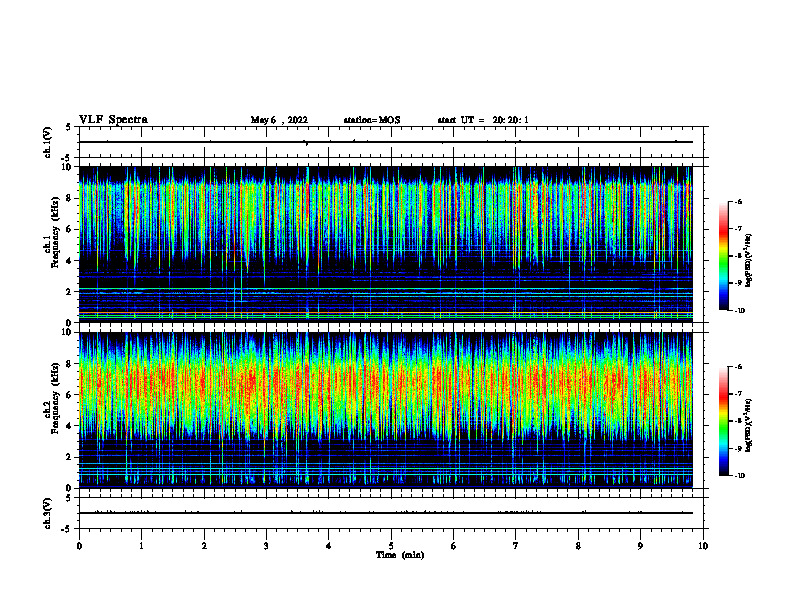Viewport: 792px width, 612px height.
Task: Click the "4" kHz tick on ch.2 spectrogram
Action: [69, 426]
